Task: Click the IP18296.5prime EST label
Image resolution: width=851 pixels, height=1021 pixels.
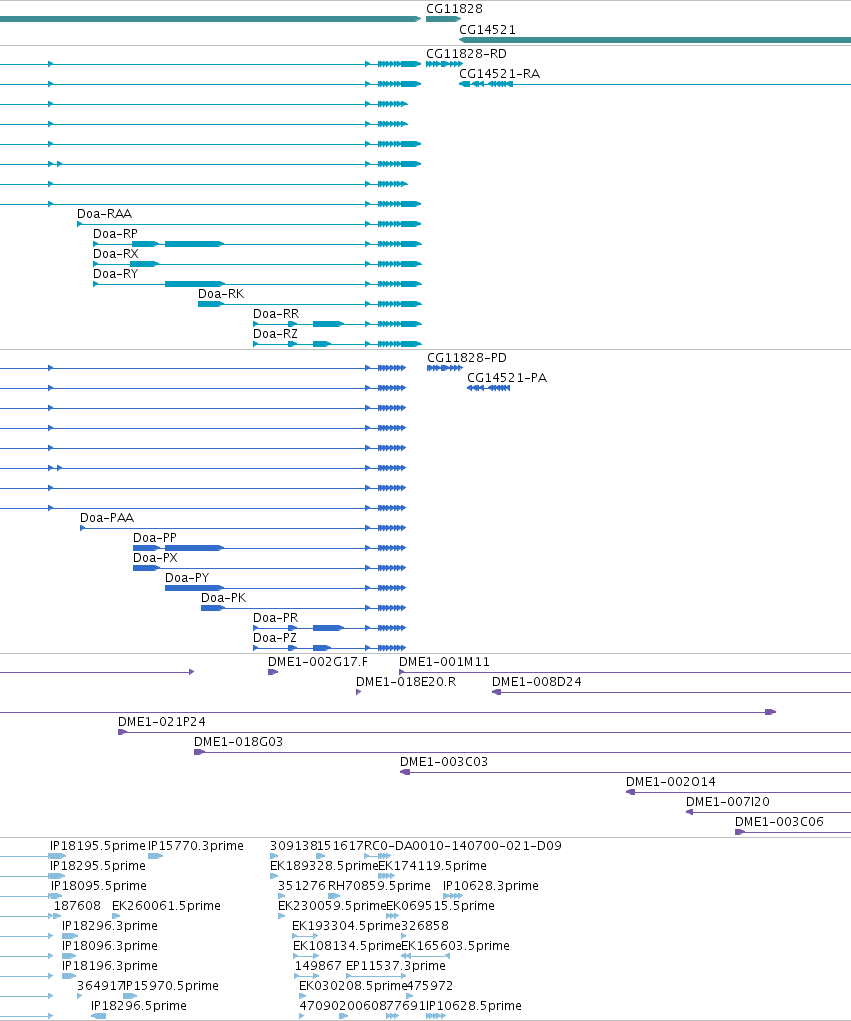Action: [x=139, y=1005]
